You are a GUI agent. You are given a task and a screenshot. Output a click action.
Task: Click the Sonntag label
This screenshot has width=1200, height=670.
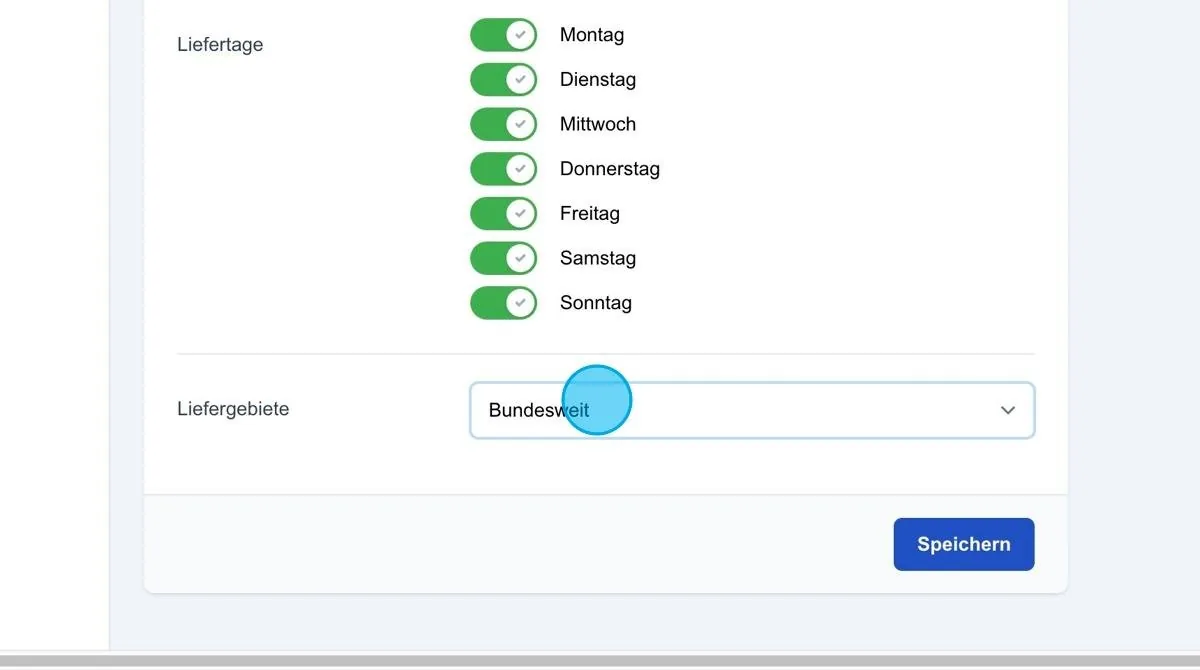596,303
